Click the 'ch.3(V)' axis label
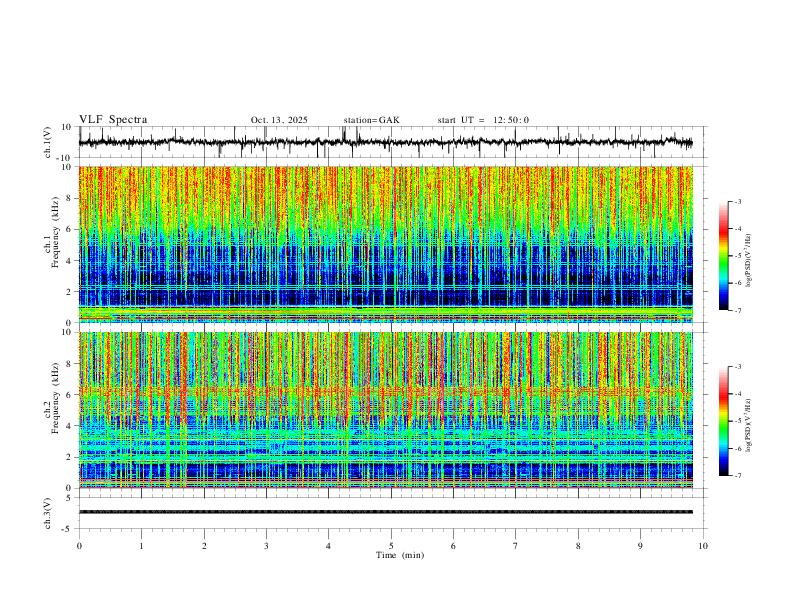The image size is (792, 612). coord(48,513)
